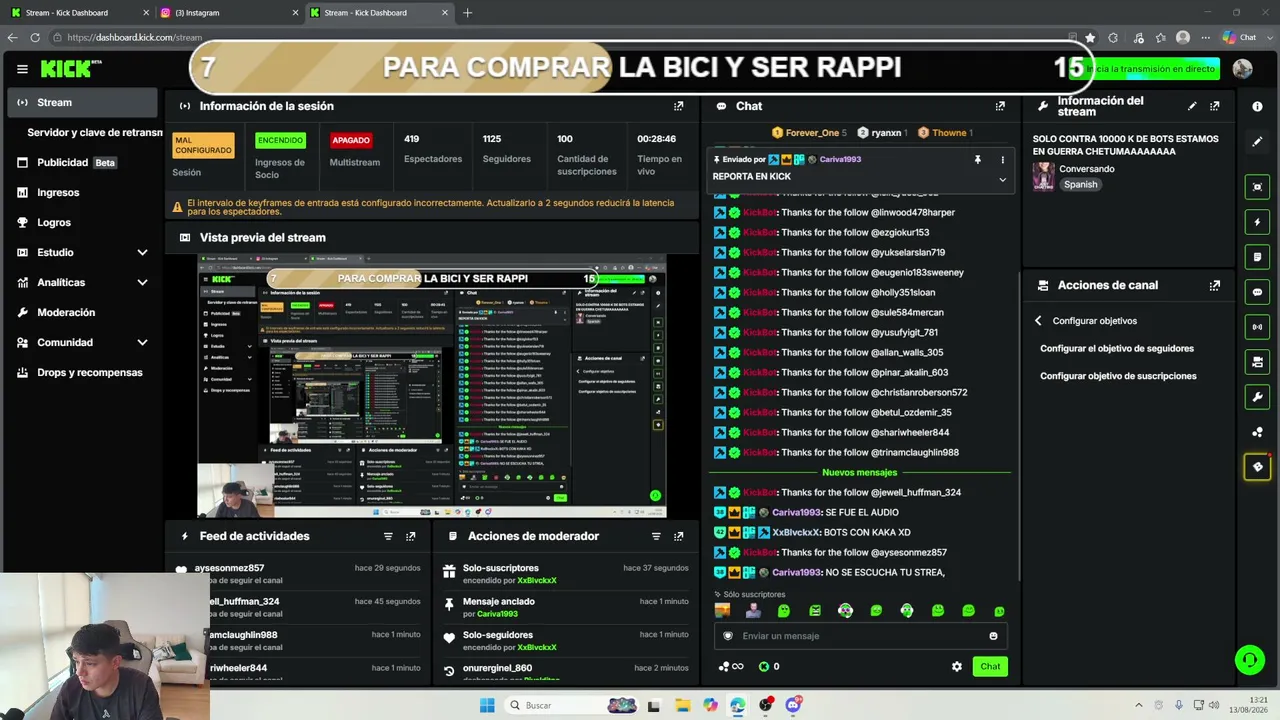Image resolution: width=1280 pixels, height=720 pixels.
Task: Pop out the Información de la sesión panel
Action: coord(679,106)
